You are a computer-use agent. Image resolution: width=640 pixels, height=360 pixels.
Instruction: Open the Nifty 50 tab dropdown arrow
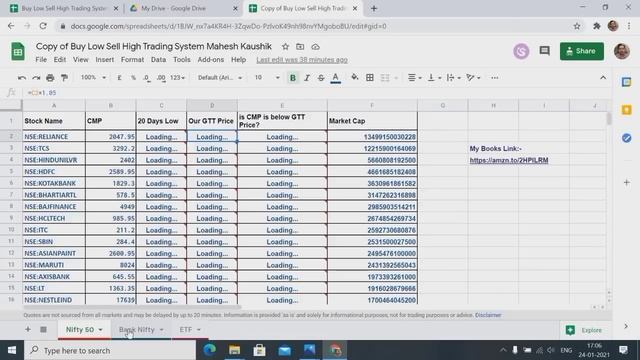(x=100, y=330)
